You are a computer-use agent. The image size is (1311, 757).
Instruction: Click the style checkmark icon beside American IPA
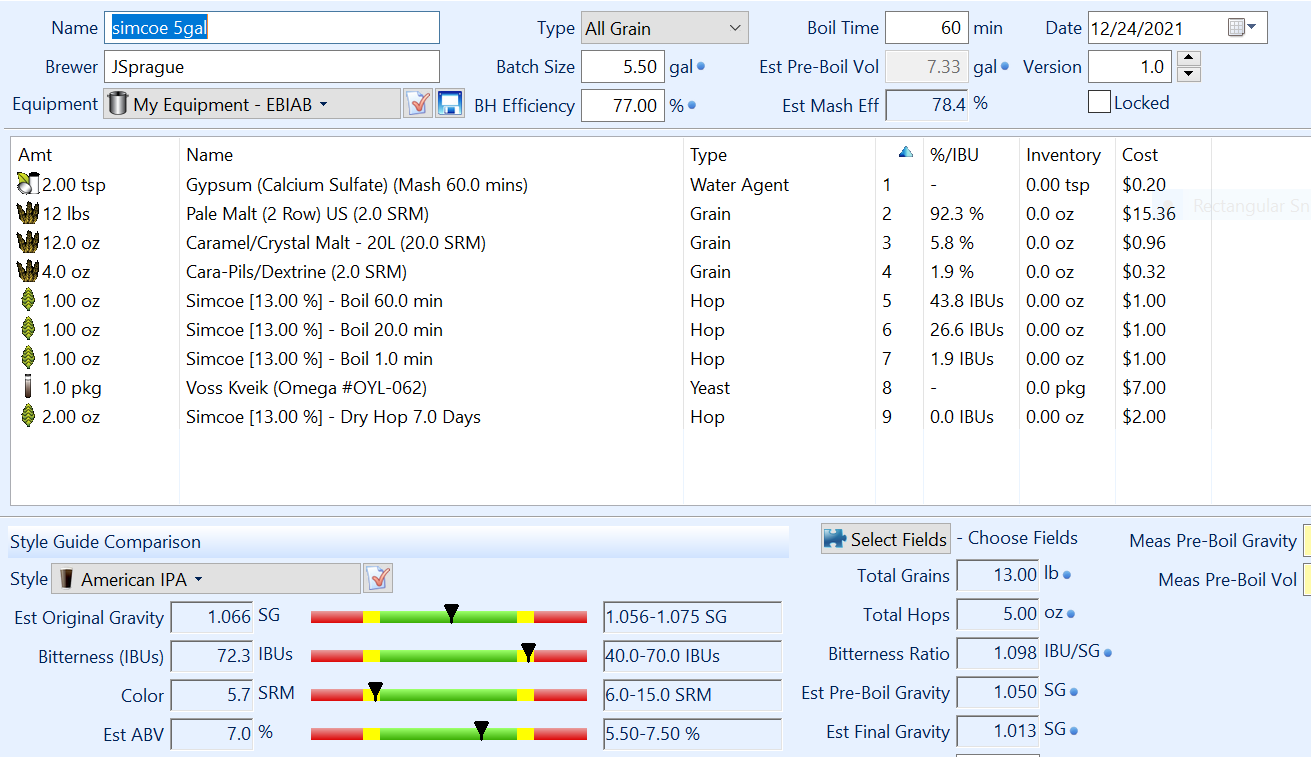(379, 578)
